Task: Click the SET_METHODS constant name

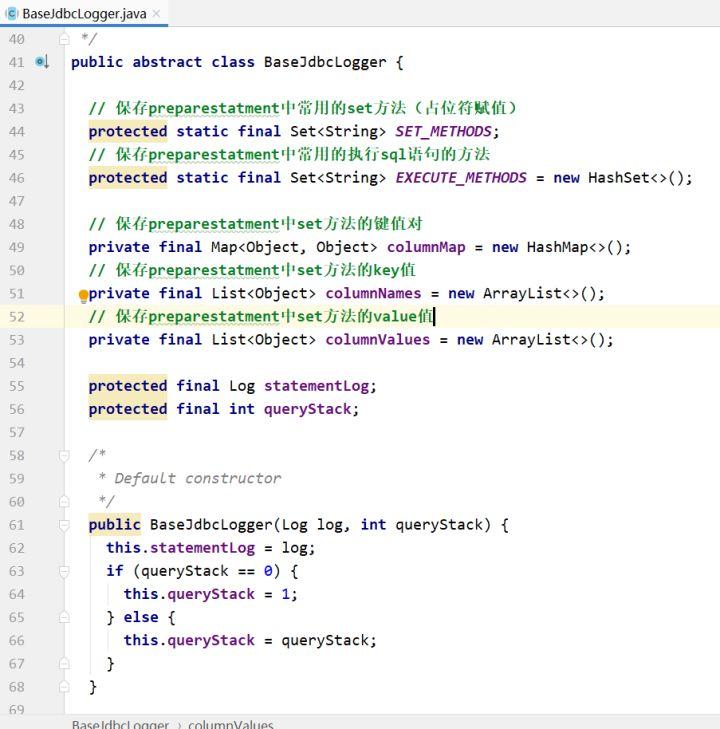Action: point(445,131)
